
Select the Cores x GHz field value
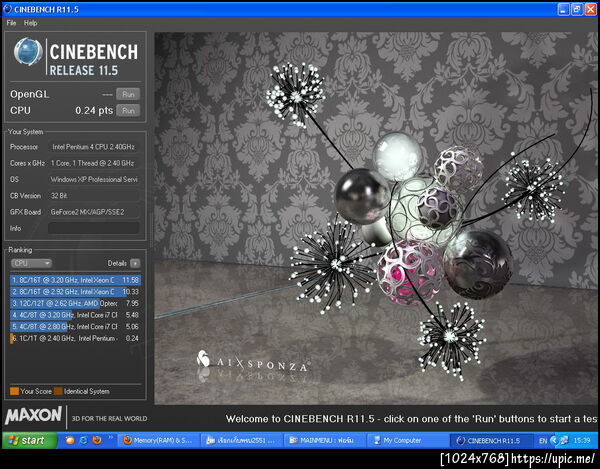click(x=93, y=163)
